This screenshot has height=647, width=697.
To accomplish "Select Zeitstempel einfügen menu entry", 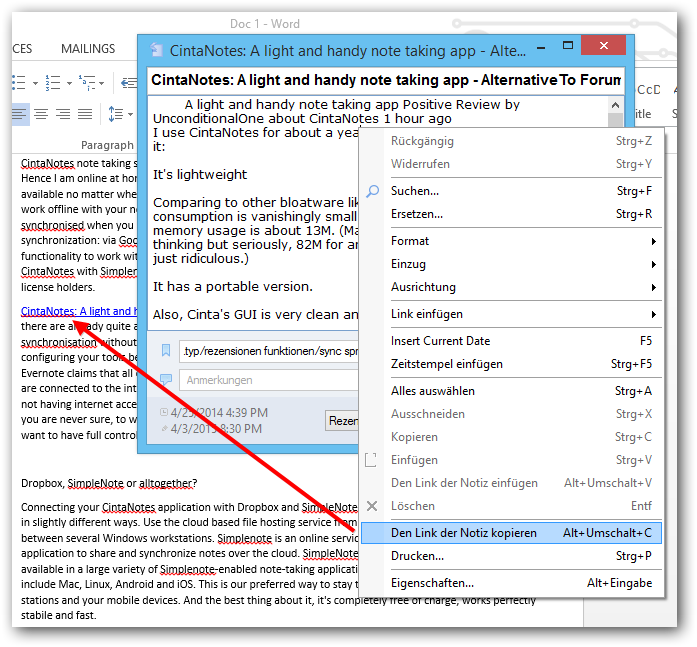I will point(511,364).
